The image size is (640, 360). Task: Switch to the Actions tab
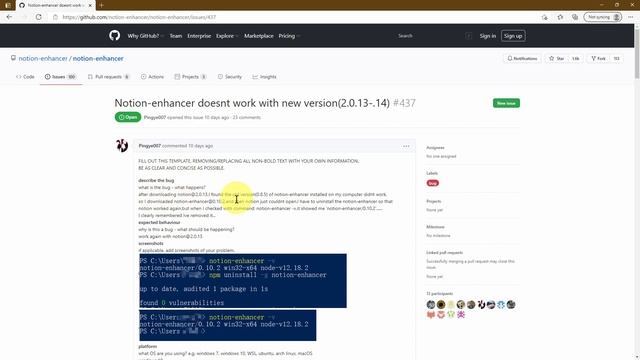tap(152, 77)
